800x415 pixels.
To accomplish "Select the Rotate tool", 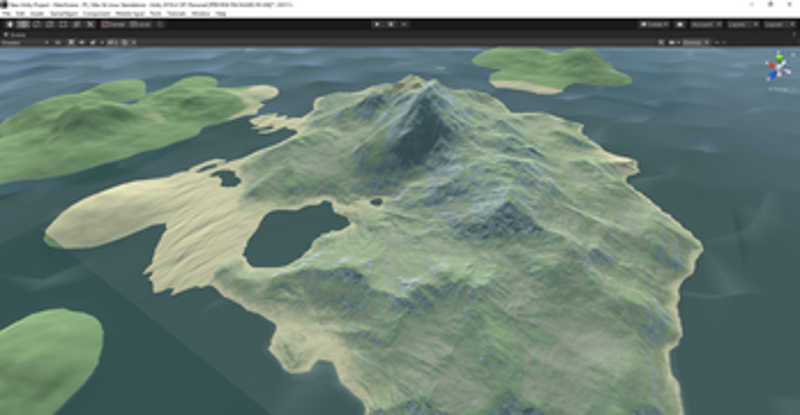I will coord(36,25).
